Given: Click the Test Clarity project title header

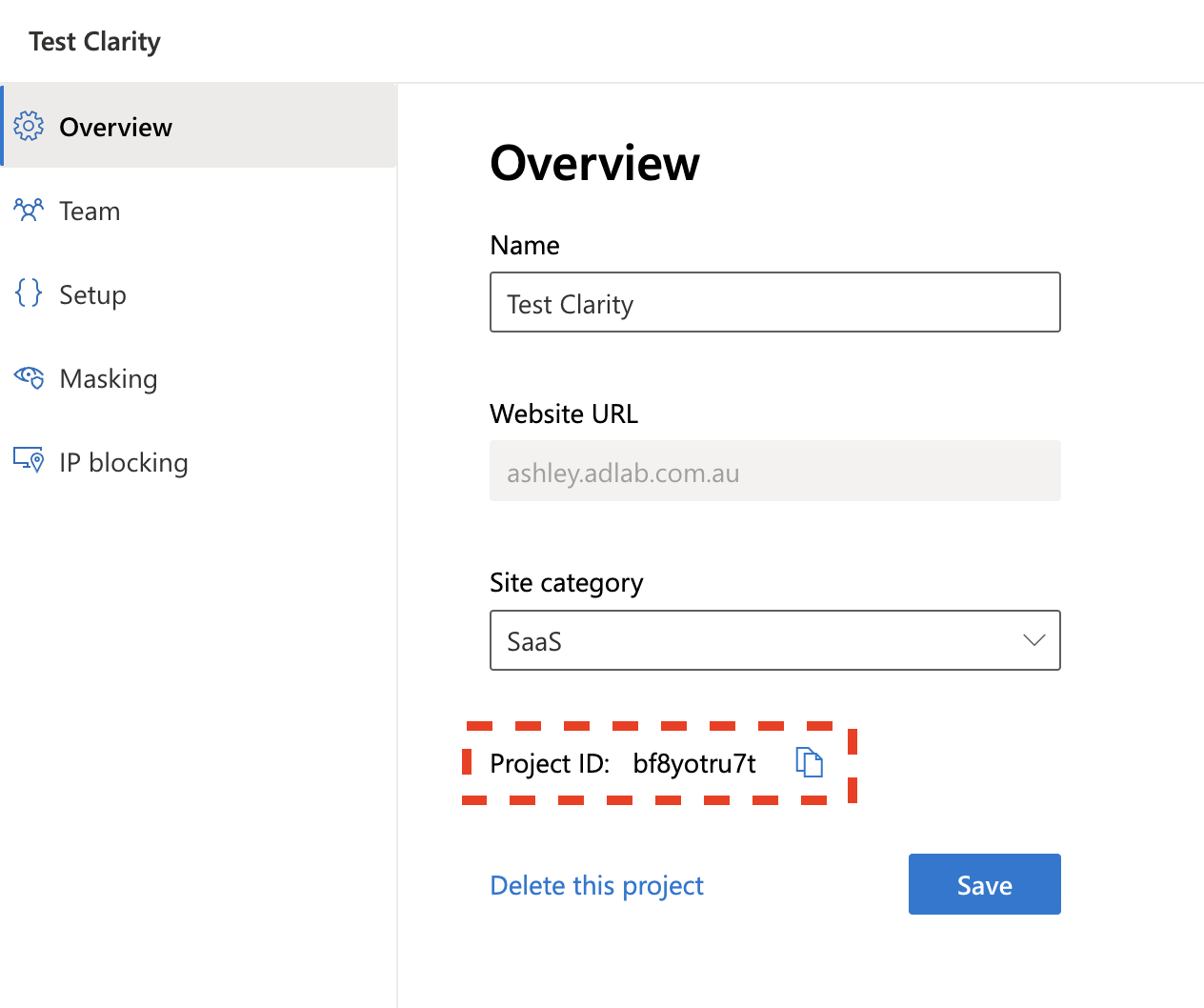Looking at the screenshot, I should [94, 42].
